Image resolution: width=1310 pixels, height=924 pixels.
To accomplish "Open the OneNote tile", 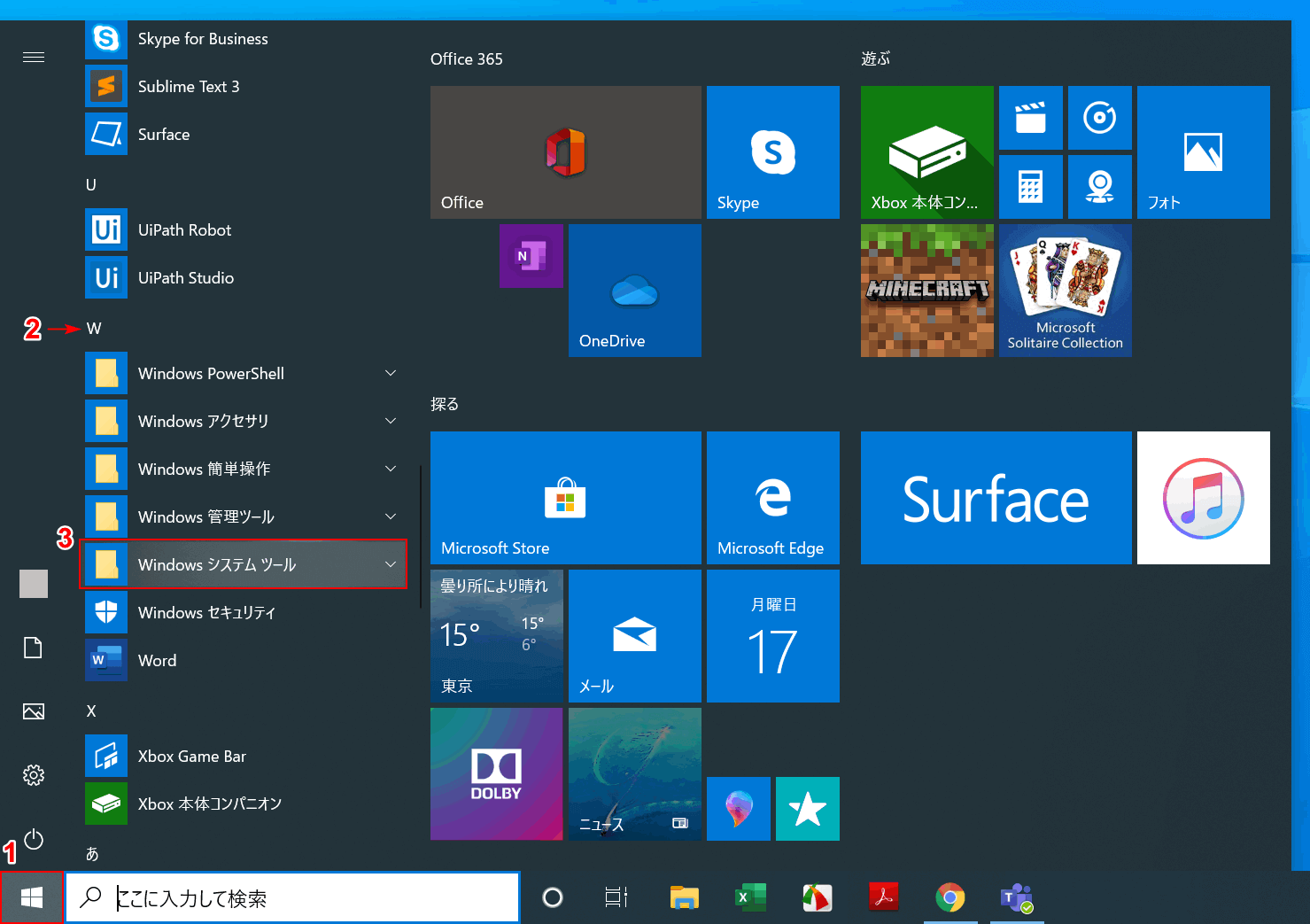I will point(531,256).
